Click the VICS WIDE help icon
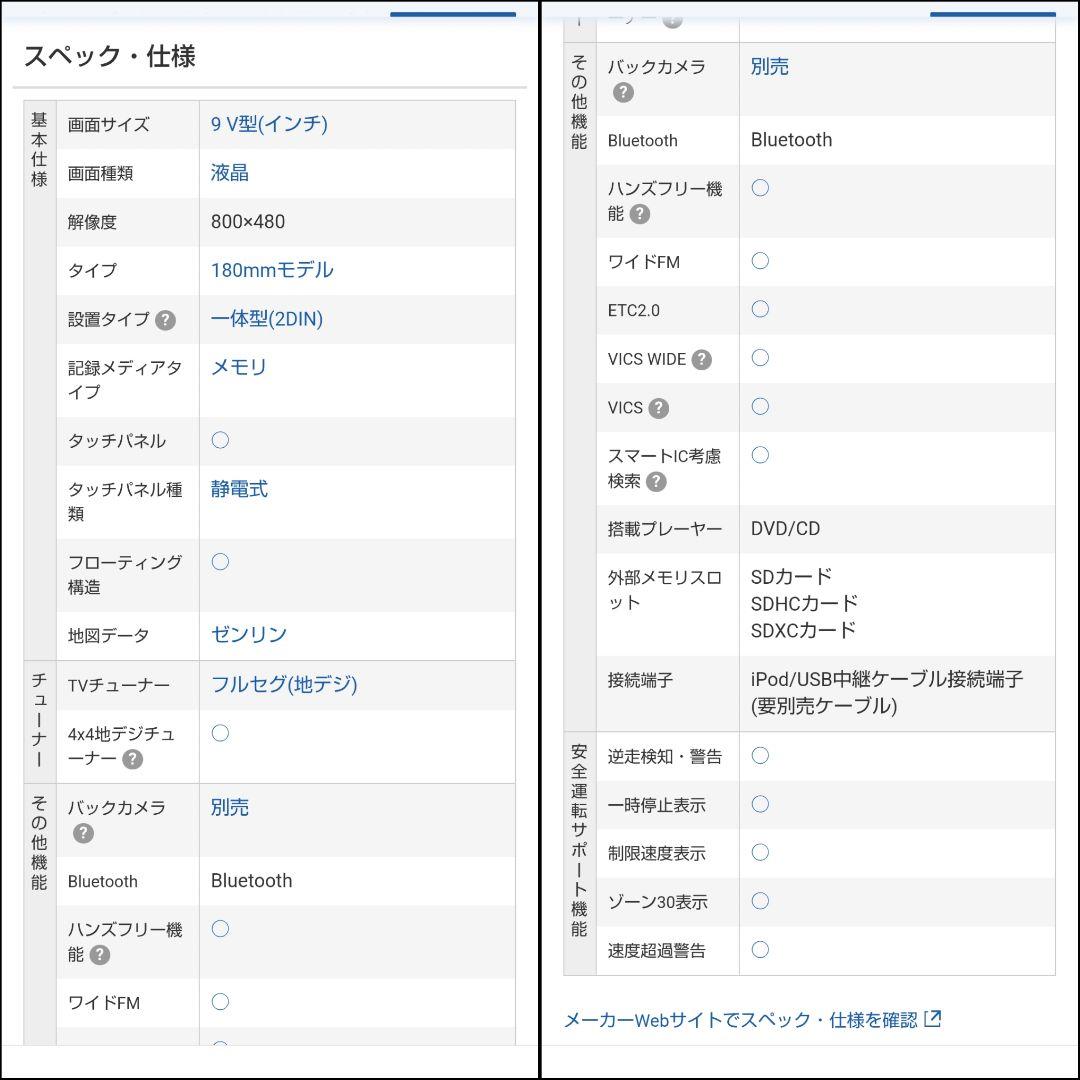This screenshot has width=1080, height=1080. click(702, 360)
